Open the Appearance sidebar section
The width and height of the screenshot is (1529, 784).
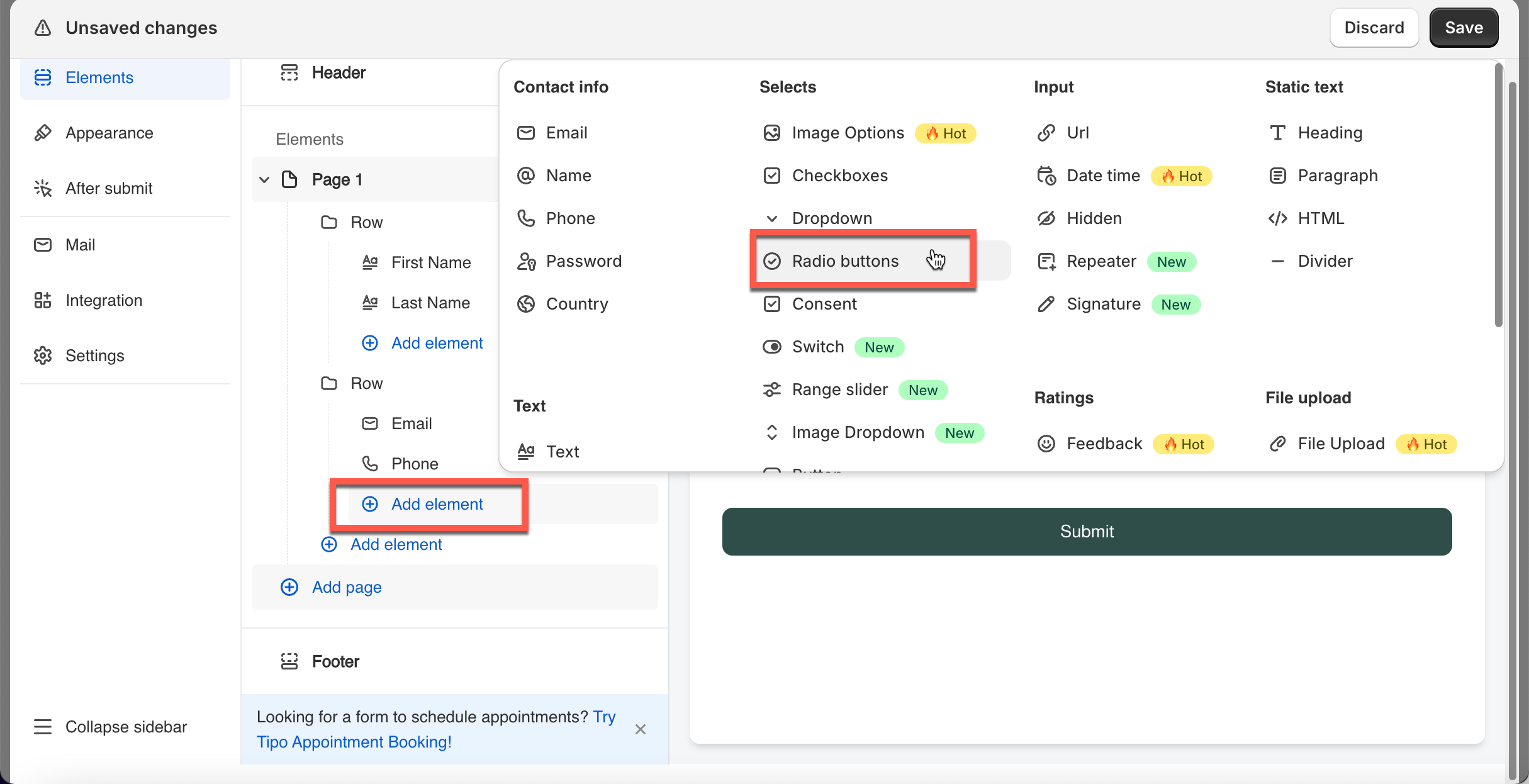109,133
